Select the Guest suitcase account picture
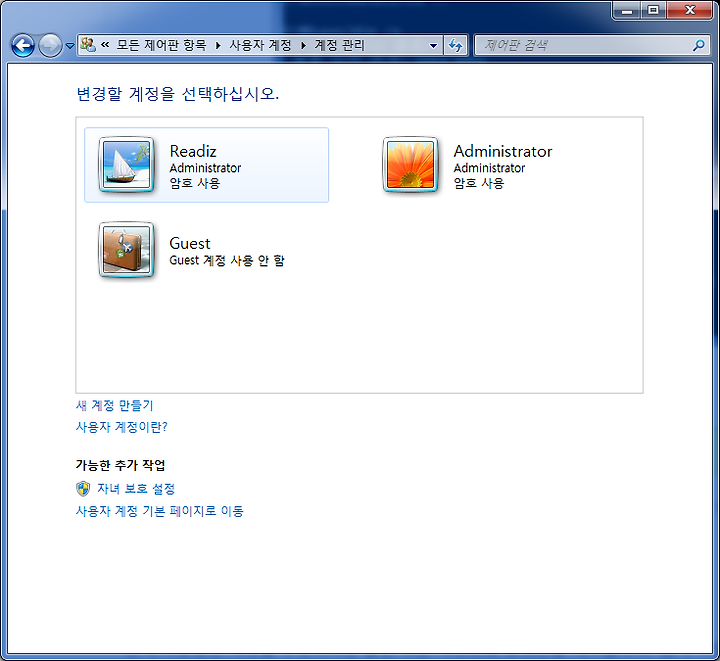This screenshot has height=661, width=720. [126, 250]
